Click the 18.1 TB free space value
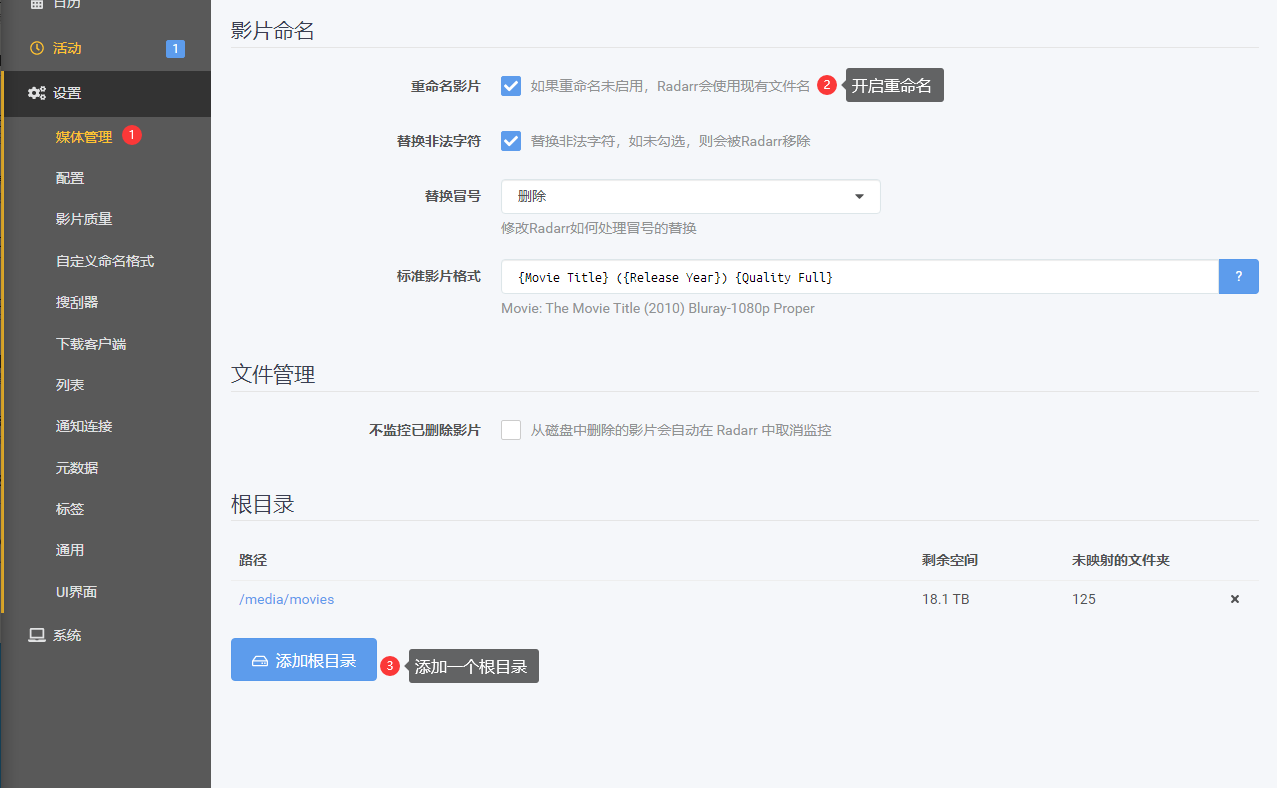The width and height of the screenshot is (1277, 788). [x=946, y=599]
